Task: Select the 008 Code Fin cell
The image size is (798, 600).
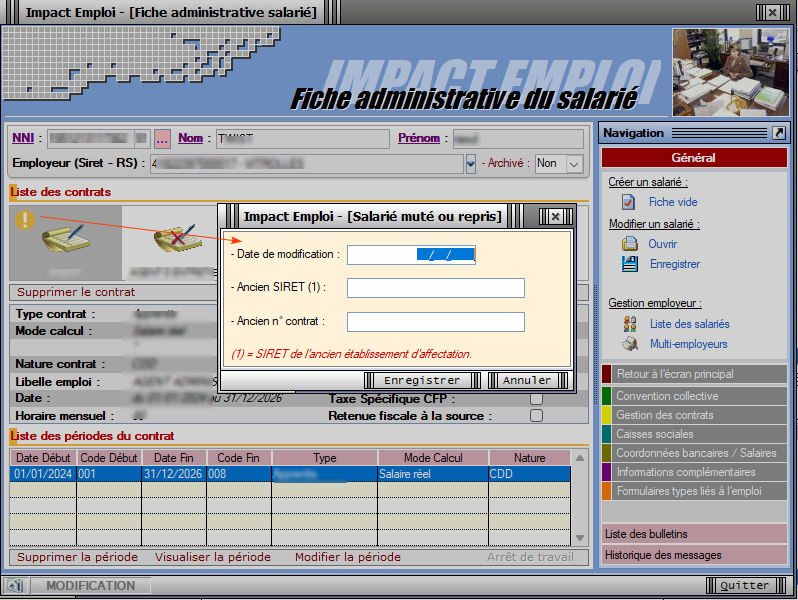Action: coord(238,474)
